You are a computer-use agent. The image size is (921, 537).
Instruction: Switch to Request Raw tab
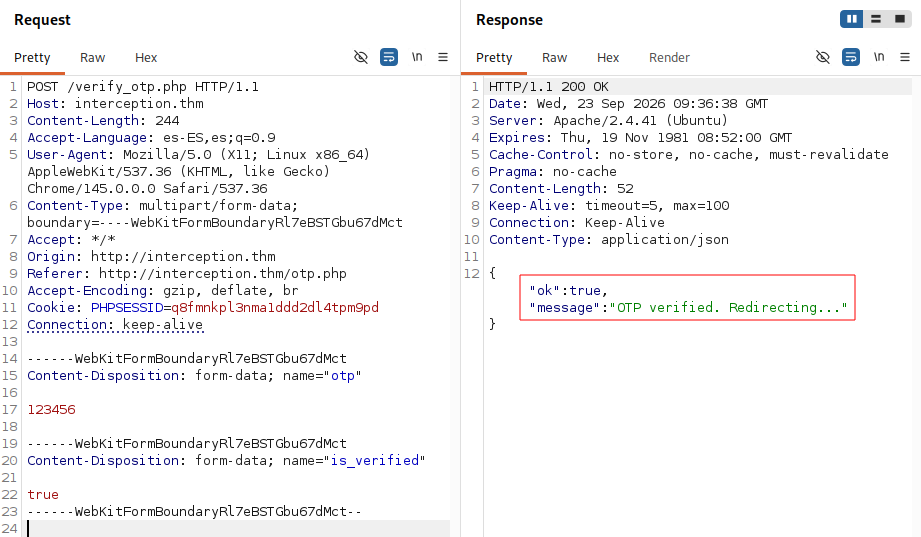tap(92, 58)
